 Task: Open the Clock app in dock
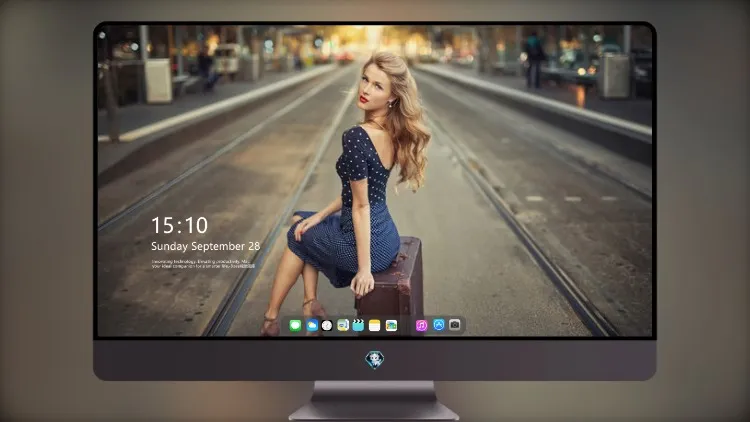pyautogui.click(x=327, y=325)
